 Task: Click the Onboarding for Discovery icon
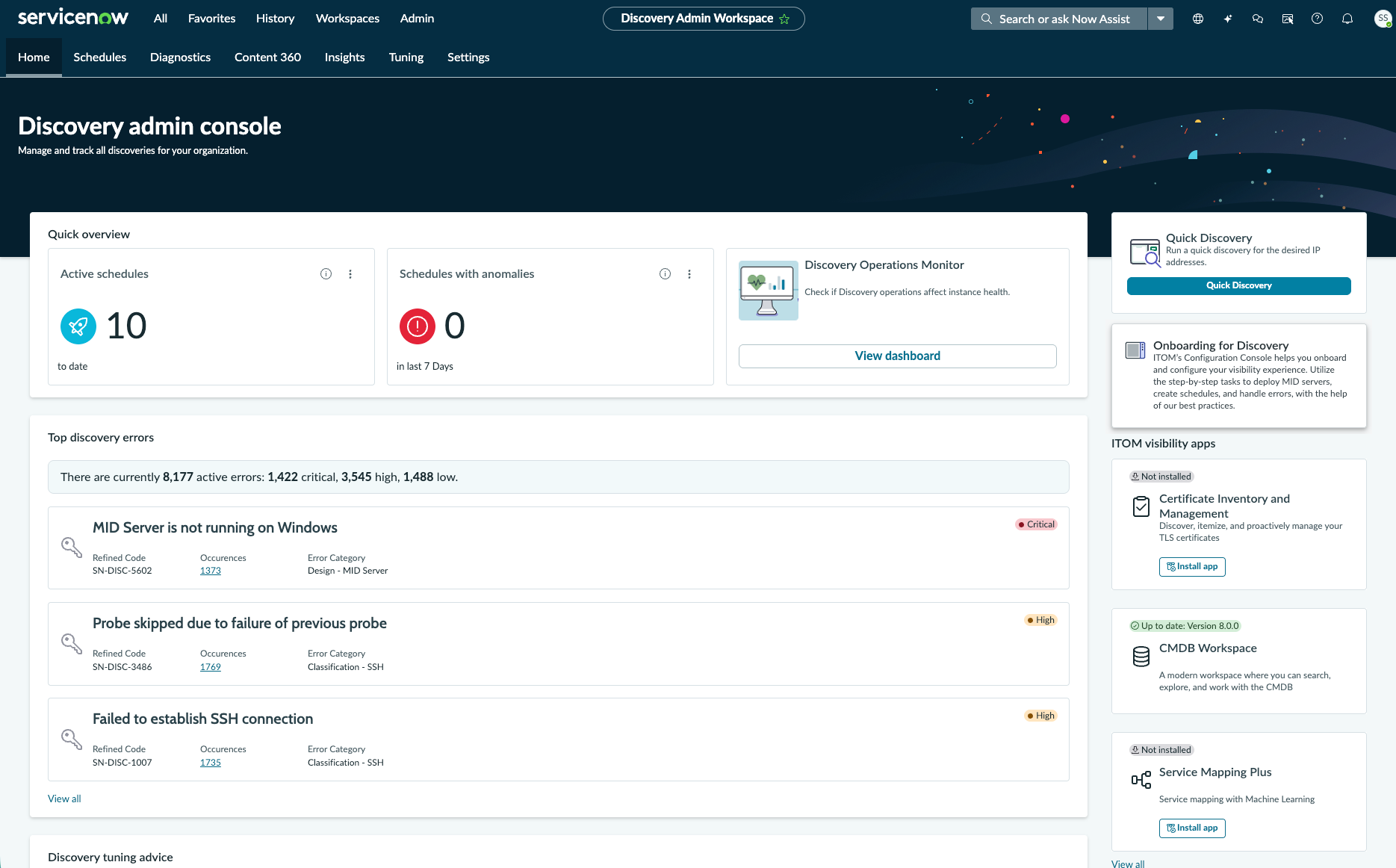[1135, 350]
